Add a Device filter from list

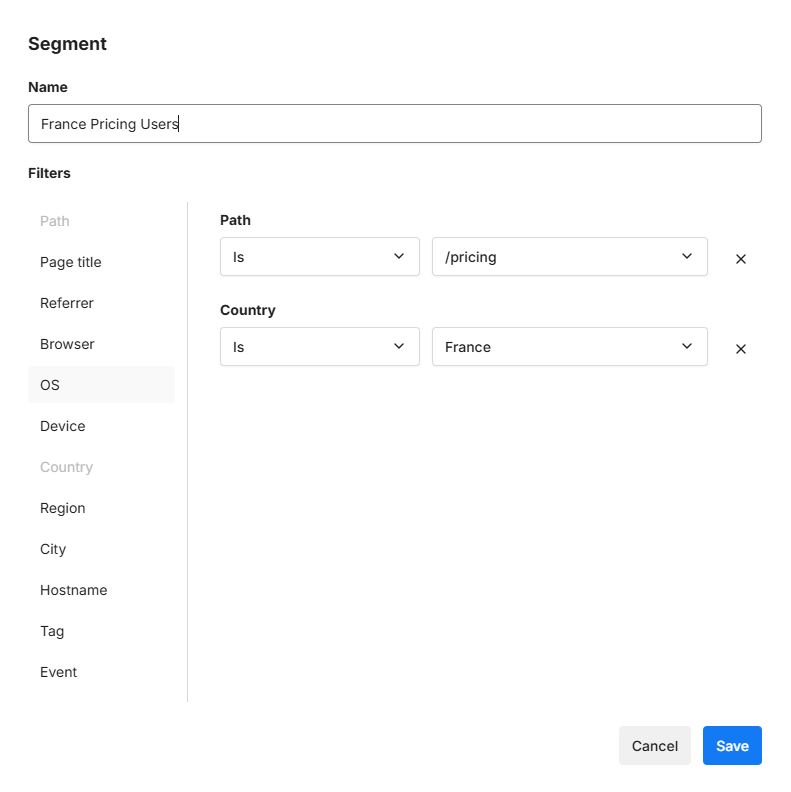pyautogui.click(x=63, y=426)
